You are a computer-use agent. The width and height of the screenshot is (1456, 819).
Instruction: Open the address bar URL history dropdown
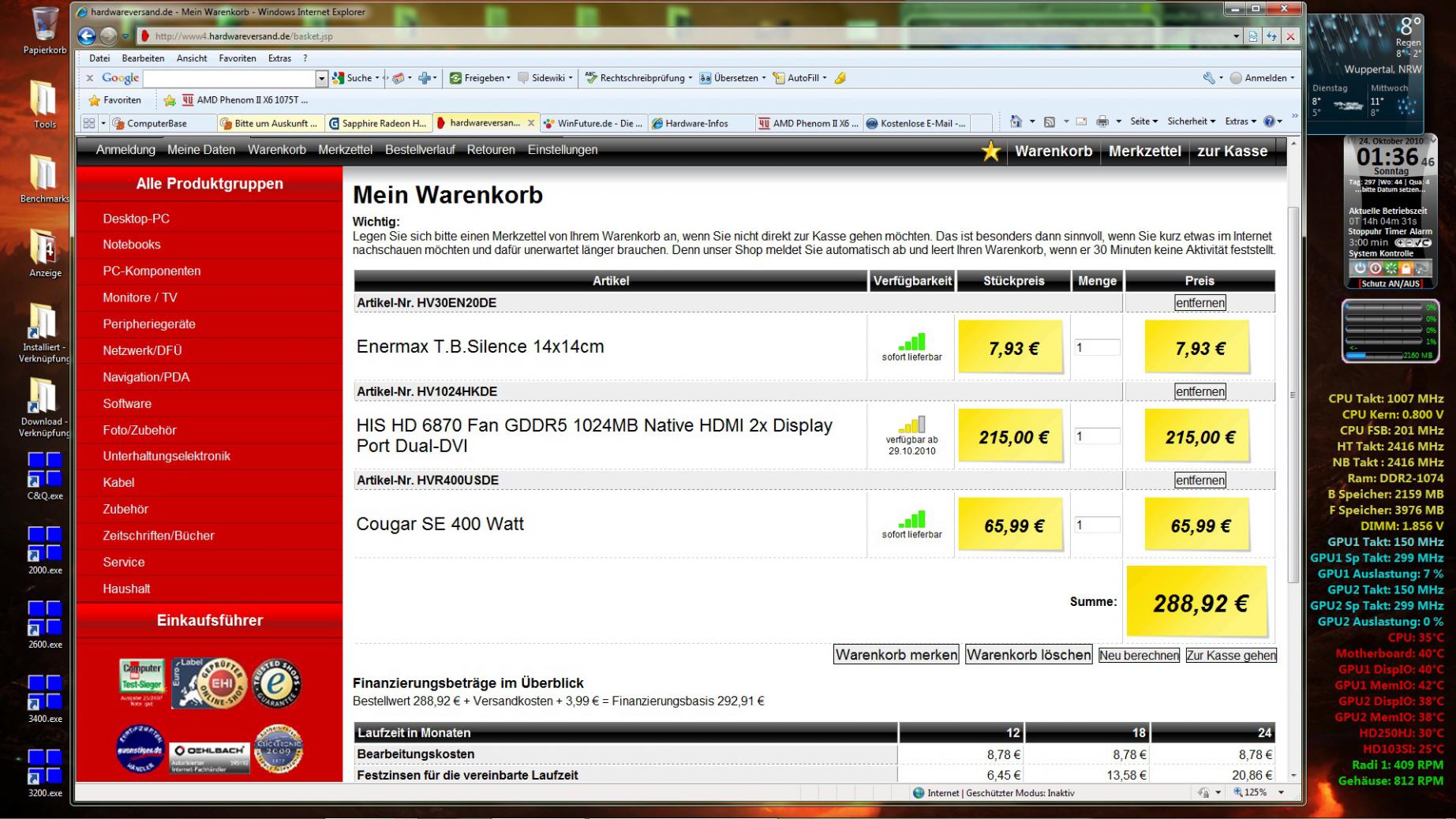(x=1236, y=36)
